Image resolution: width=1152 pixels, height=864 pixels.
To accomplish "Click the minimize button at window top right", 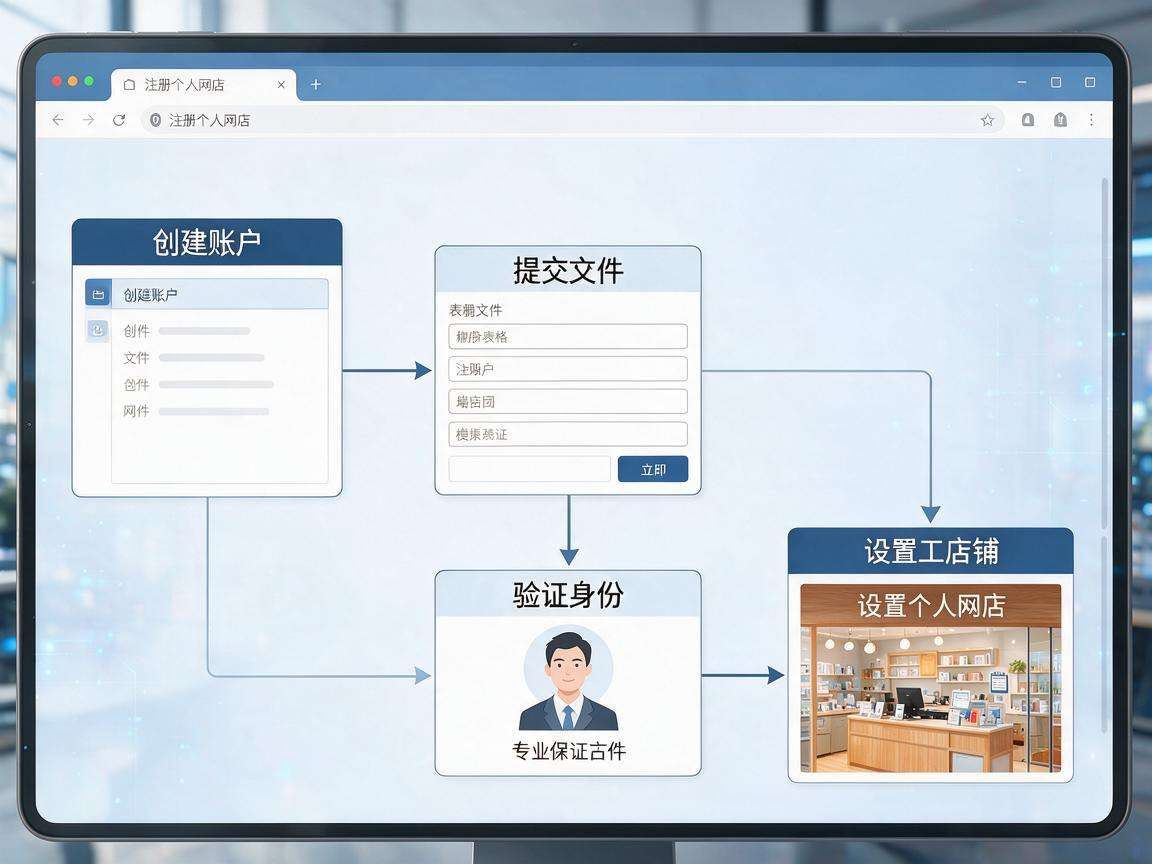I will point(1022,82).
